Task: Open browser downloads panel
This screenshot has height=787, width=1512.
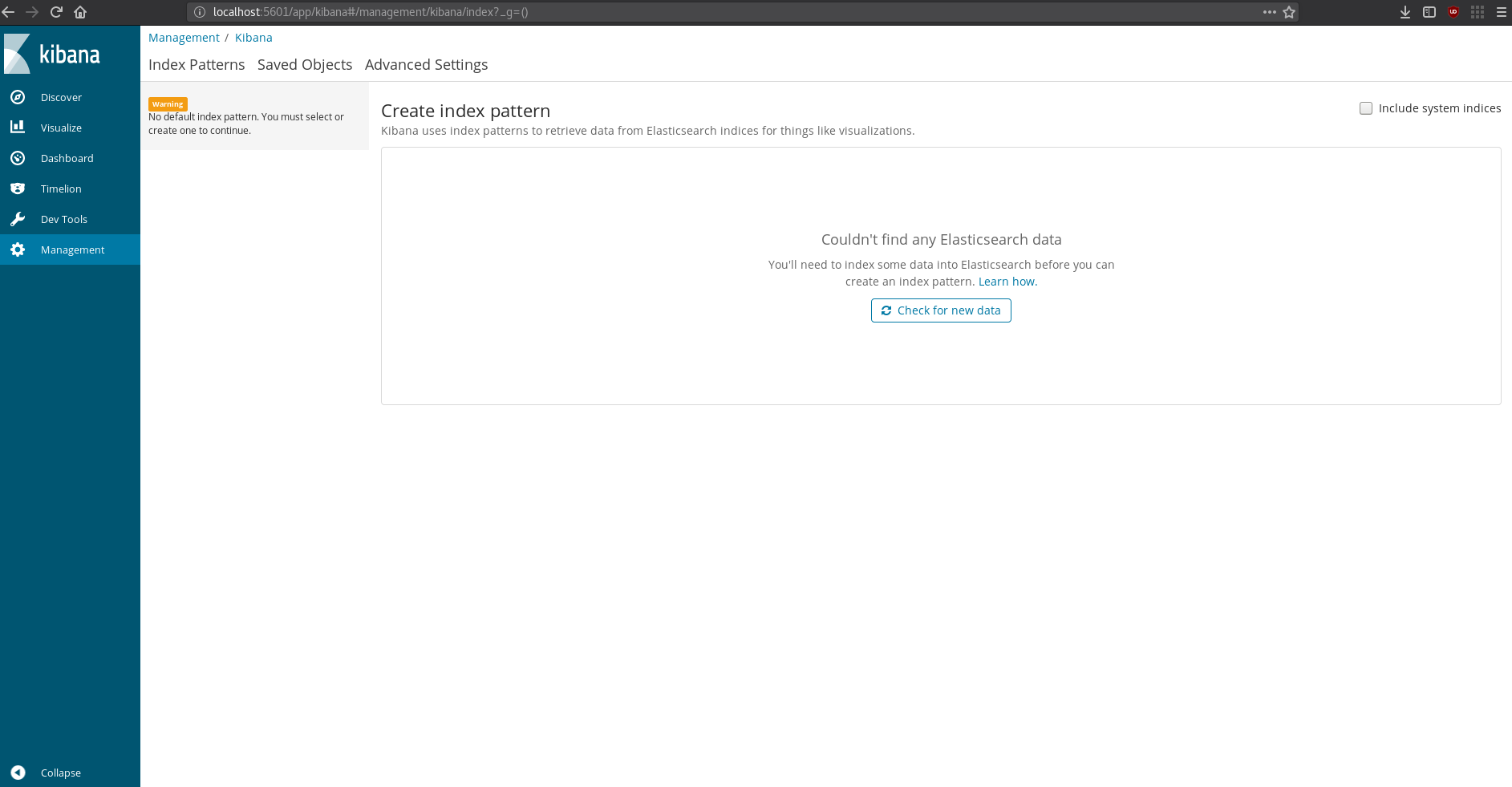Action: click(x=1405, y=12)
